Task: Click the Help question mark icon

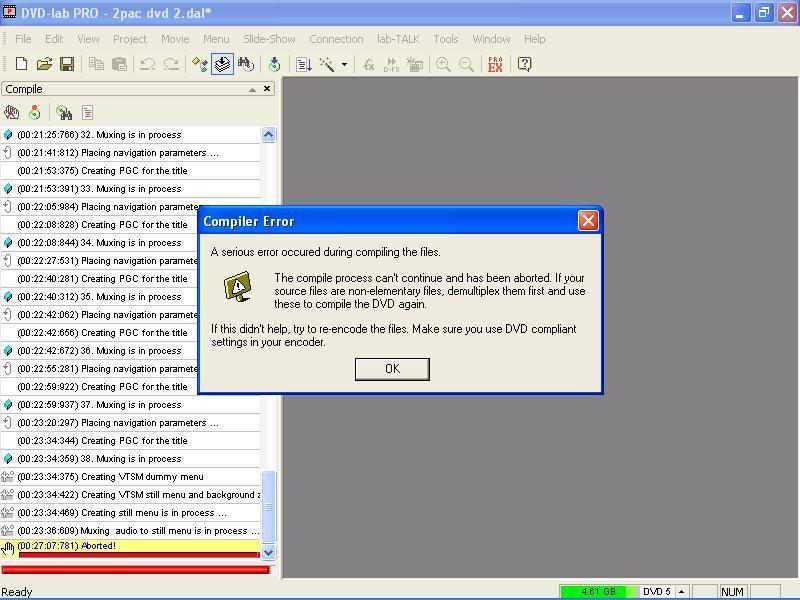Action: point(524,64)
